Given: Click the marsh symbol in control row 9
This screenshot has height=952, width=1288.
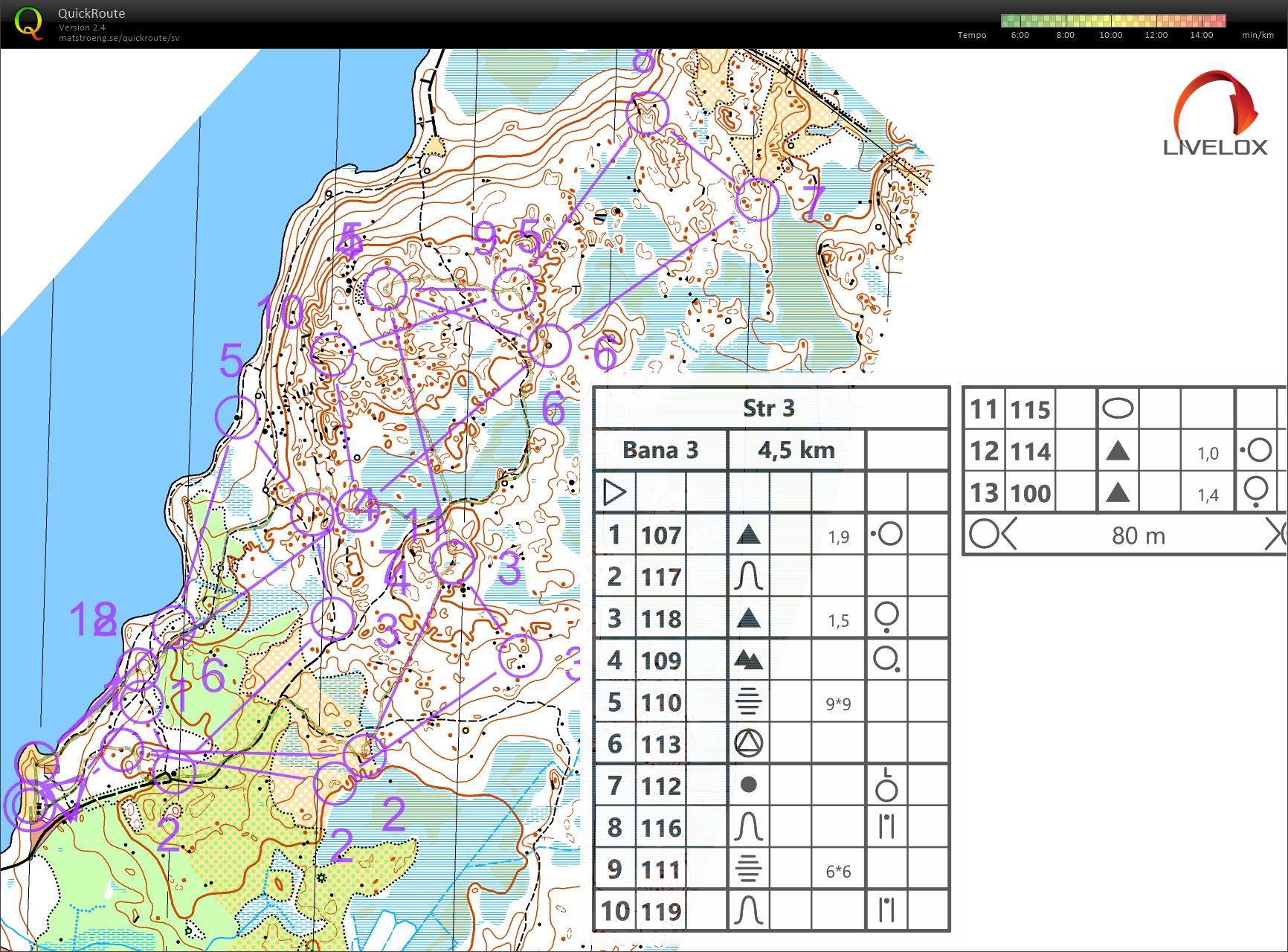Looking at the screenshot, I should tap(749, 868).
